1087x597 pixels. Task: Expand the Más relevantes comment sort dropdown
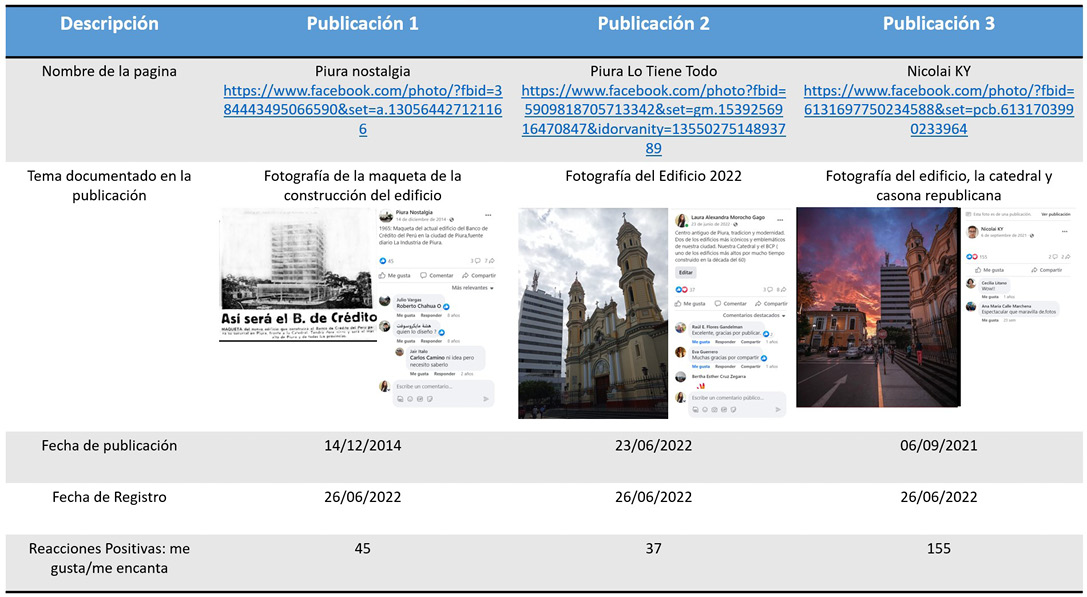[x=472, y=288]
